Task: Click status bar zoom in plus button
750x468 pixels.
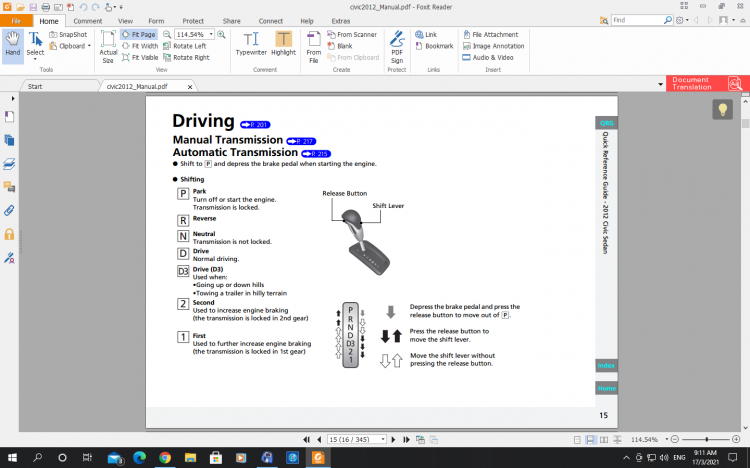Action: click(736, 439)
